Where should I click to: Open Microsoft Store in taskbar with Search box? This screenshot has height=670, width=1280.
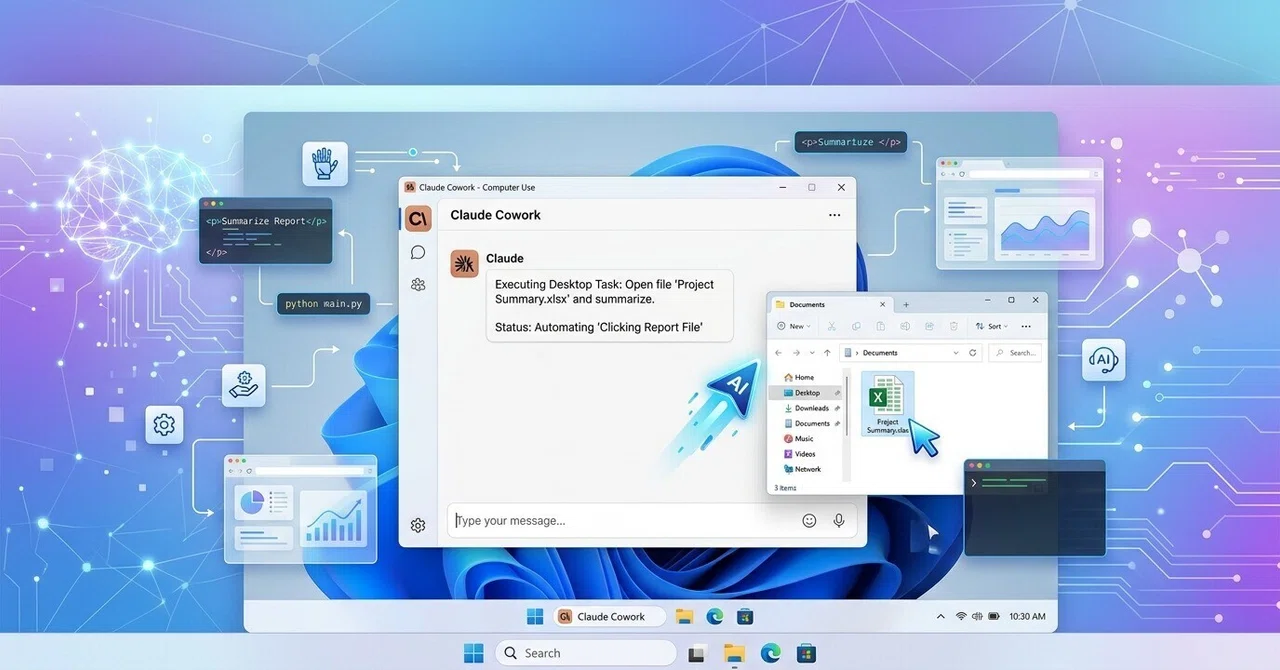tap(806, 654)
